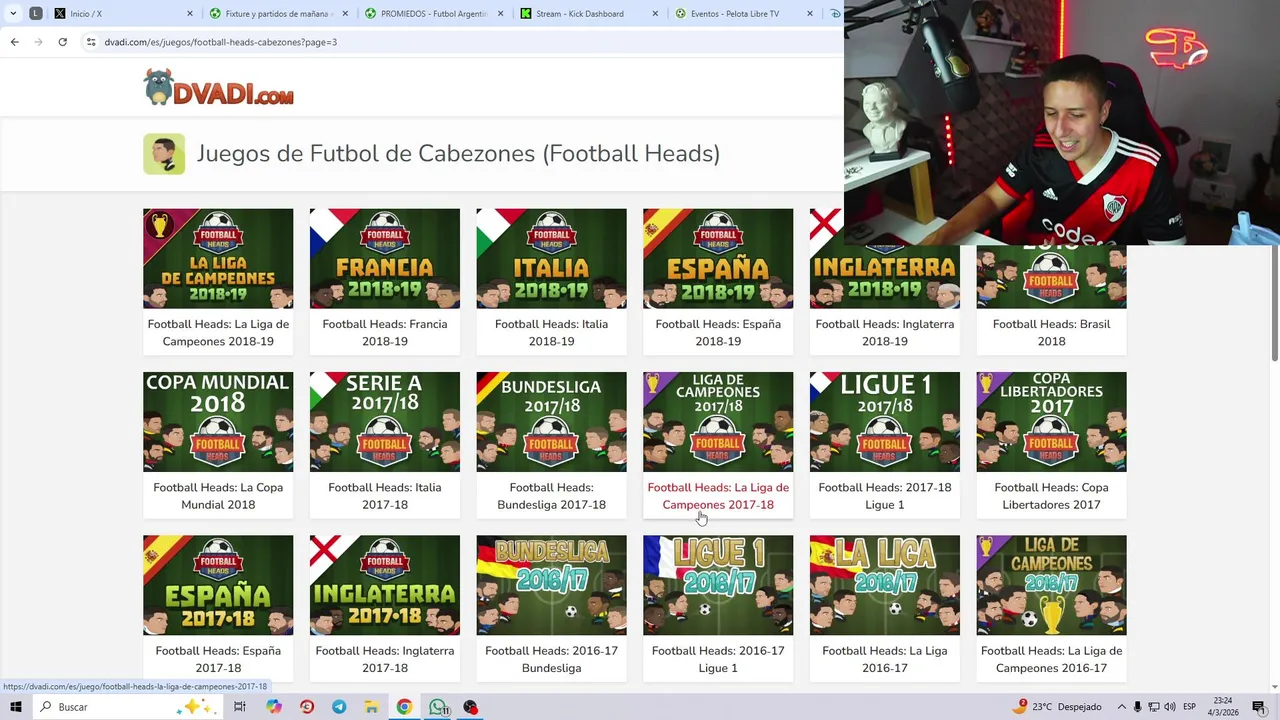Open España 2018-19 game thumbnail
Screen dimensions: 1280x720
pos(718,258)
